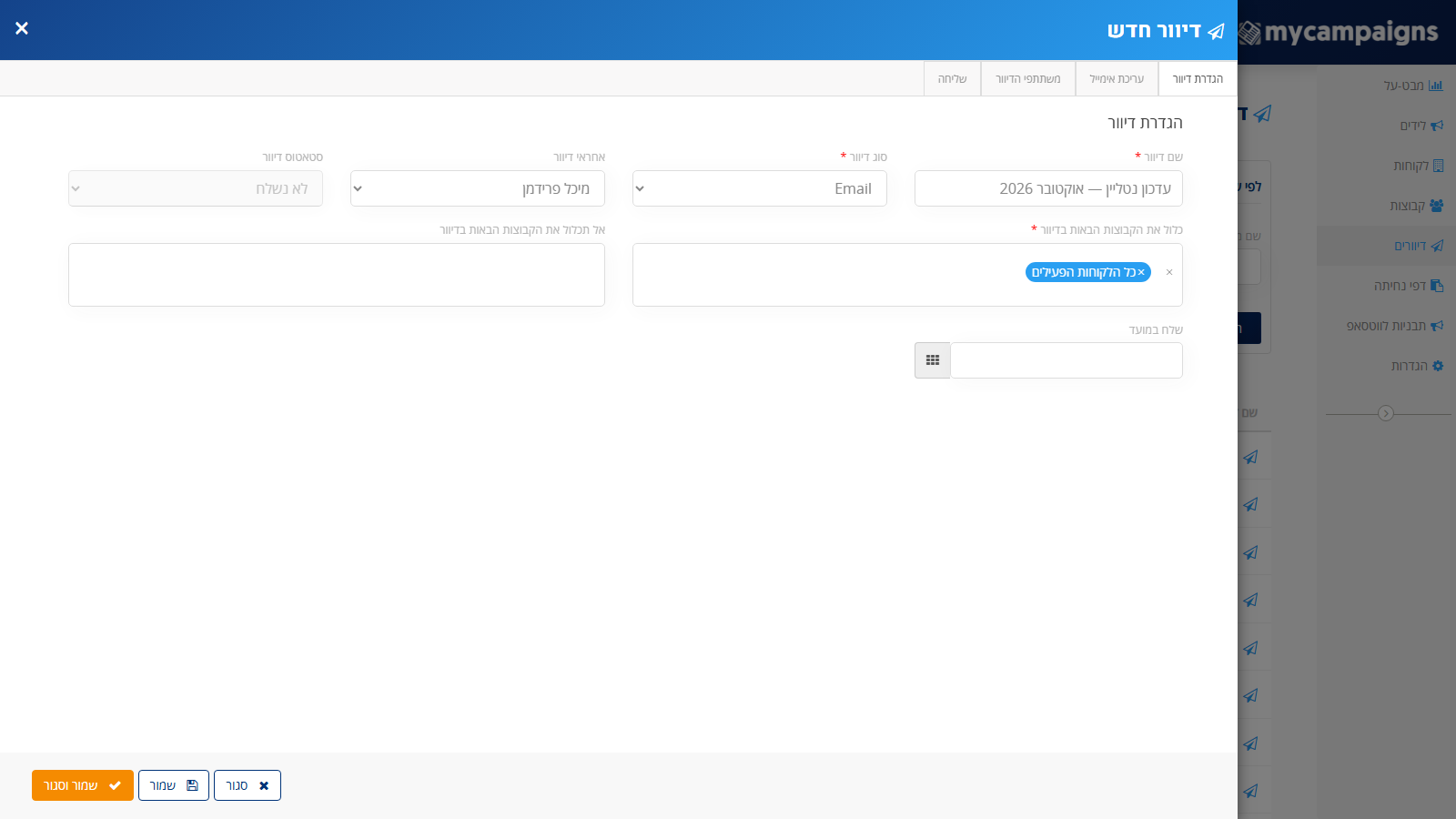This screenshot has width=1456, height=819.
Task: Click the paper plane icon in dialog title
Action: coord(1216,32)
